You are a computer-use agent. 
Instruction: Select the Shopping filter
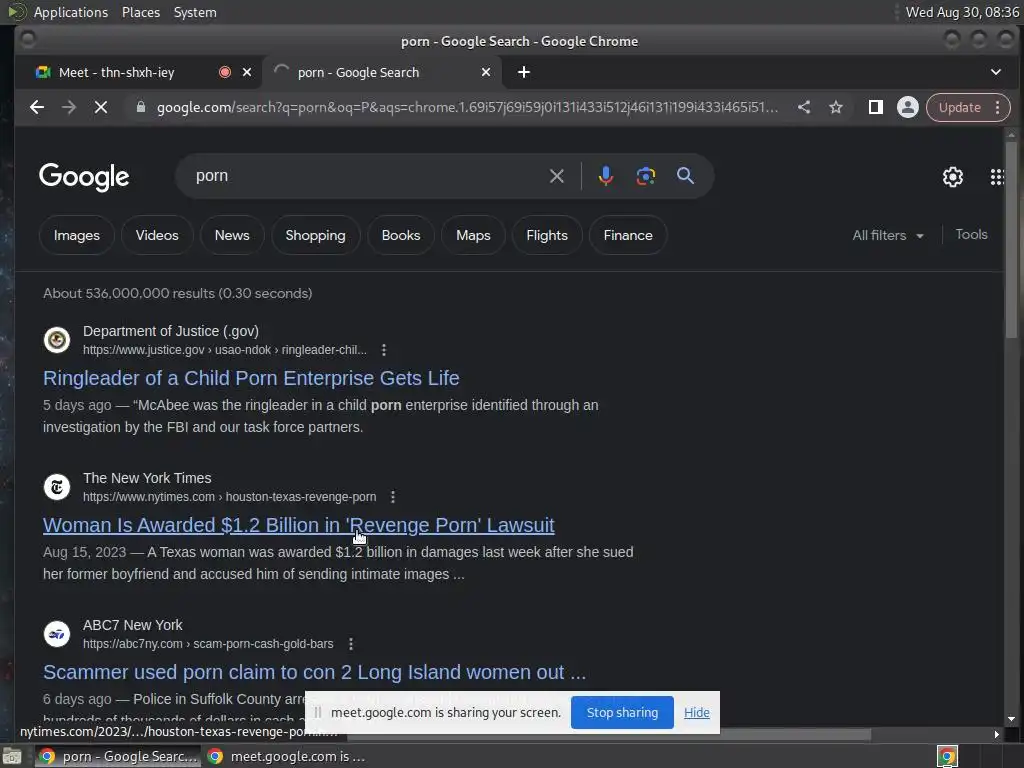[315, 235]
